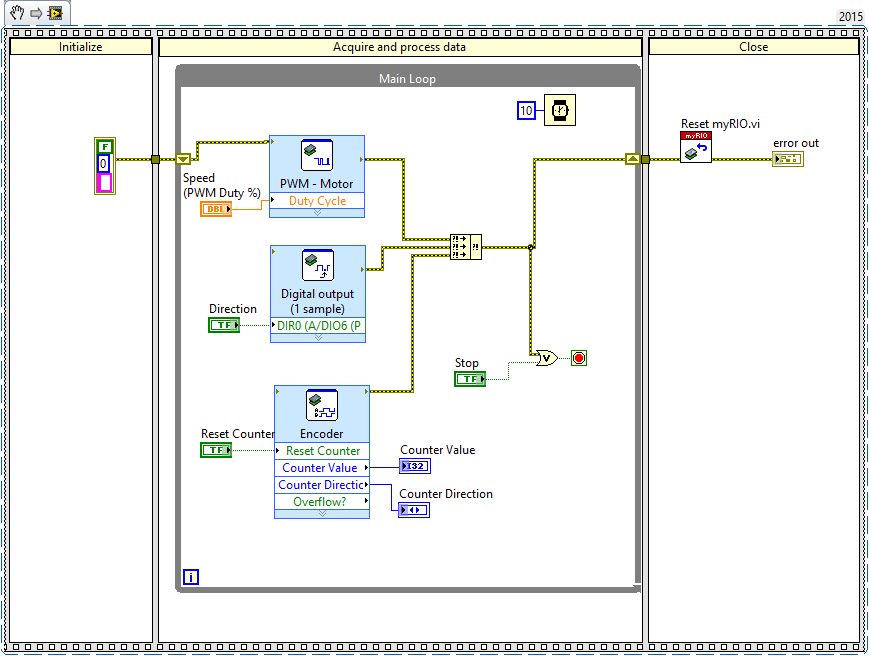Select the numeric constant 10
The image size is (869, 656).
[526, 110]
